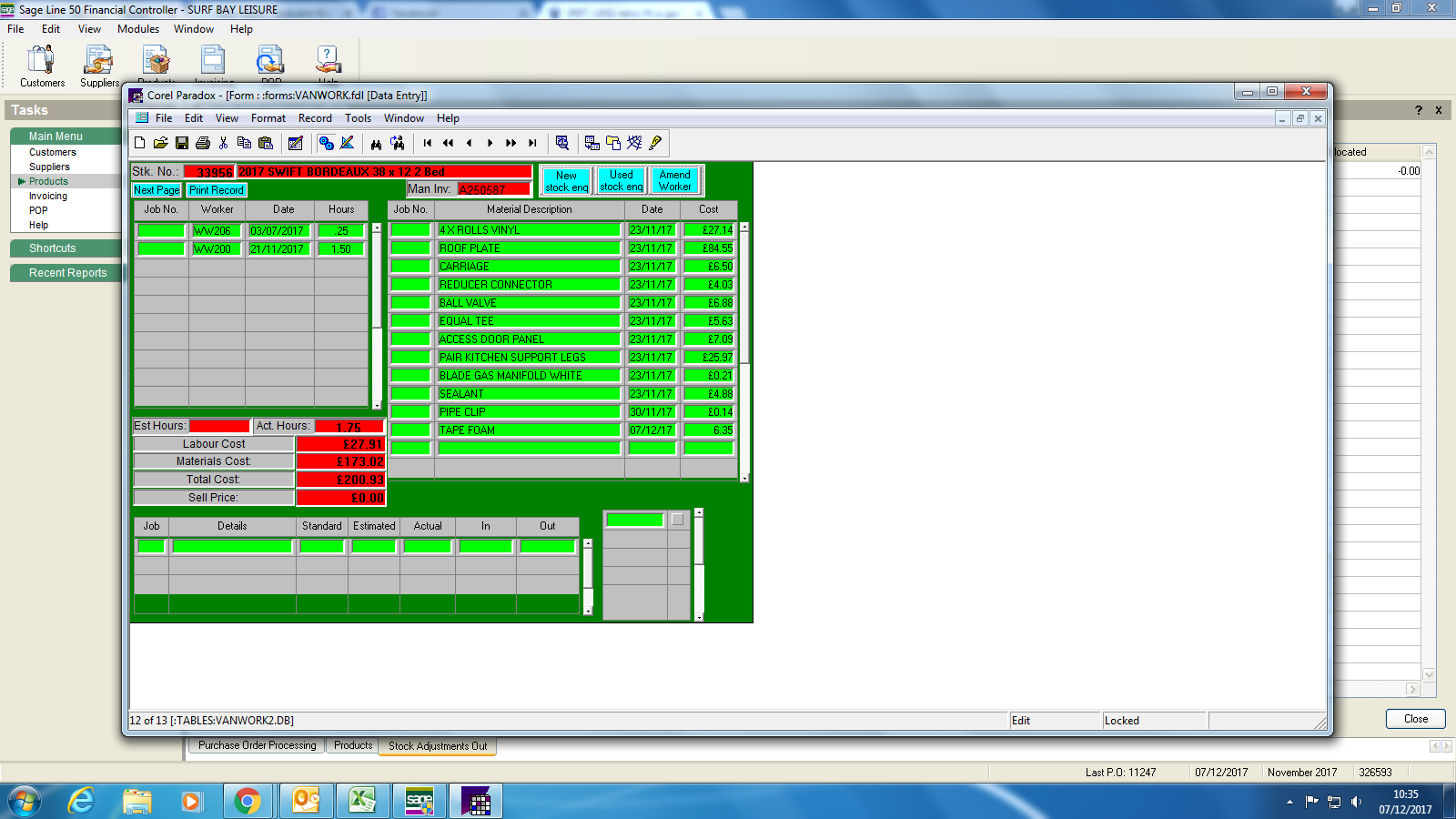
Task: Click the Sage POP toolbar icon
Action: coord(270,62)
